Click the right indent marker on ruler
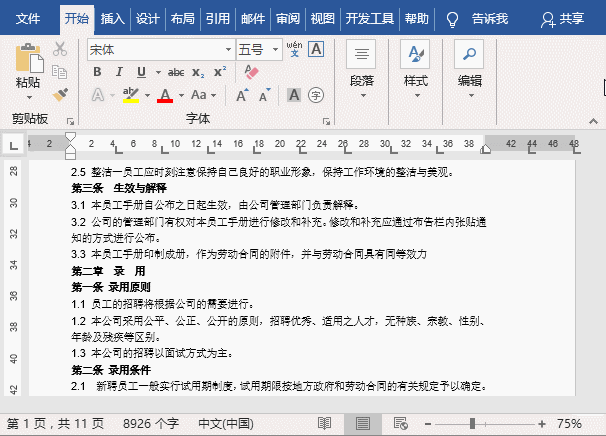Screen dimensions: 606x436 (x=485, y=149)
